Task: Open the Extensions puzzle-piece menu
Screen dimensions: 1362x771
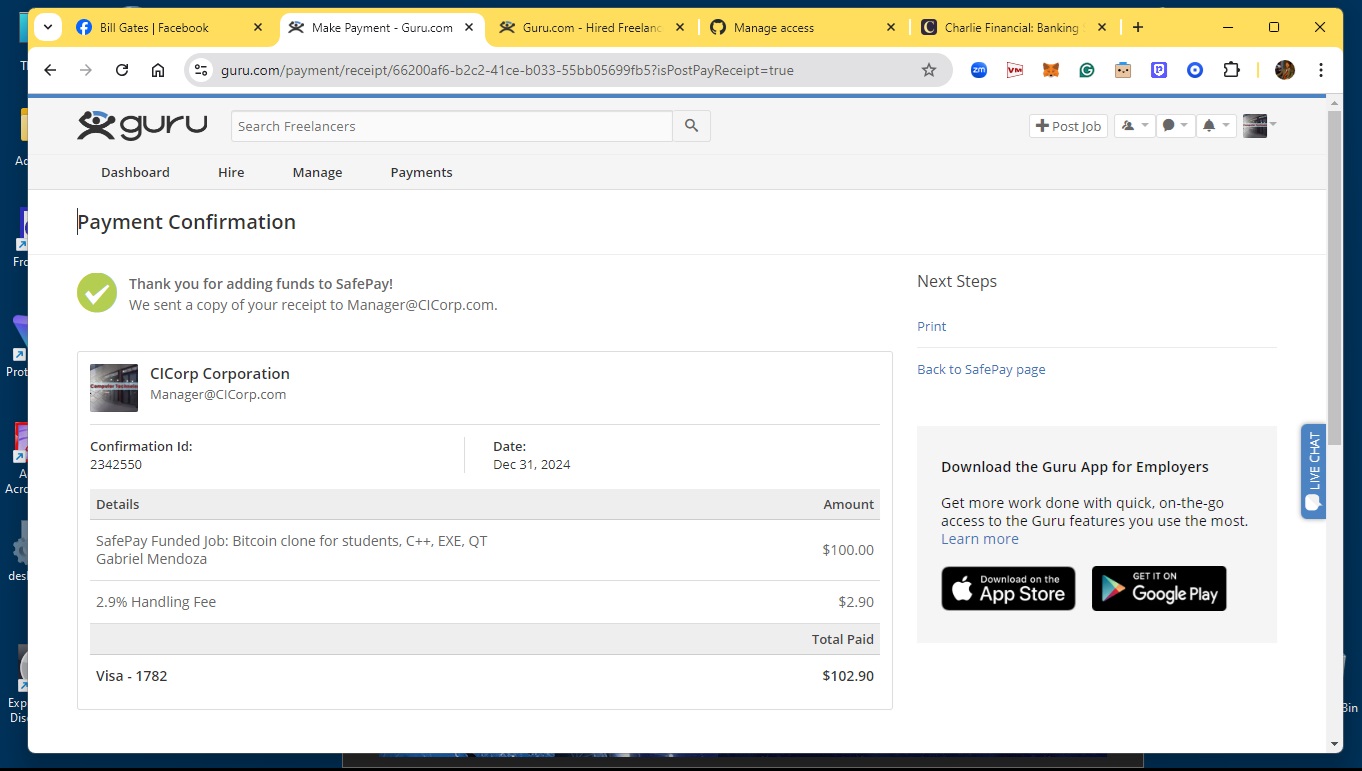Action: click(1232, 70)
